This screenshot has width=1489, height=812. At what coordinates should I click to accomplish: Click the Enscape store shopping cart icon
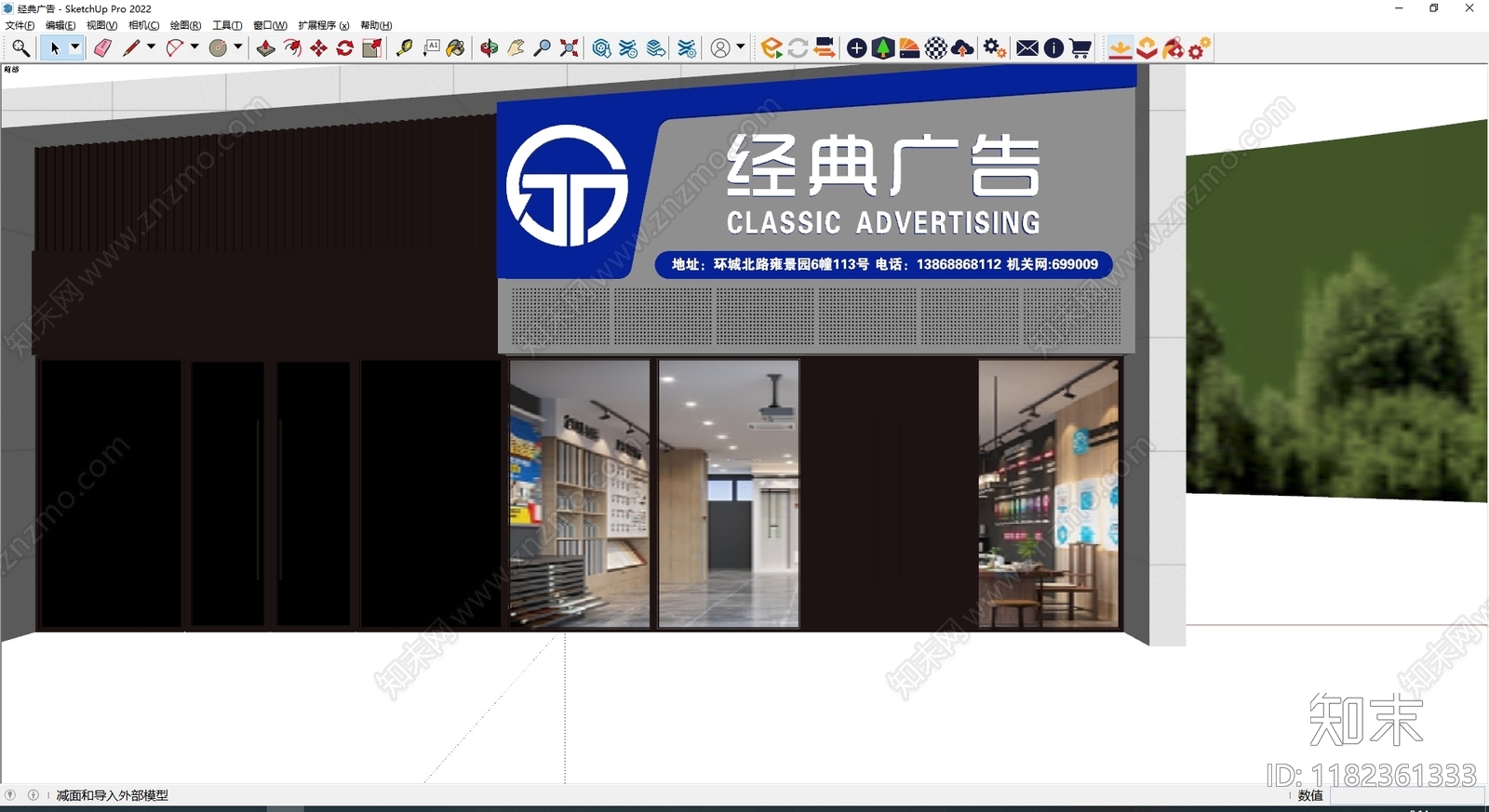tap(1080, 47)
